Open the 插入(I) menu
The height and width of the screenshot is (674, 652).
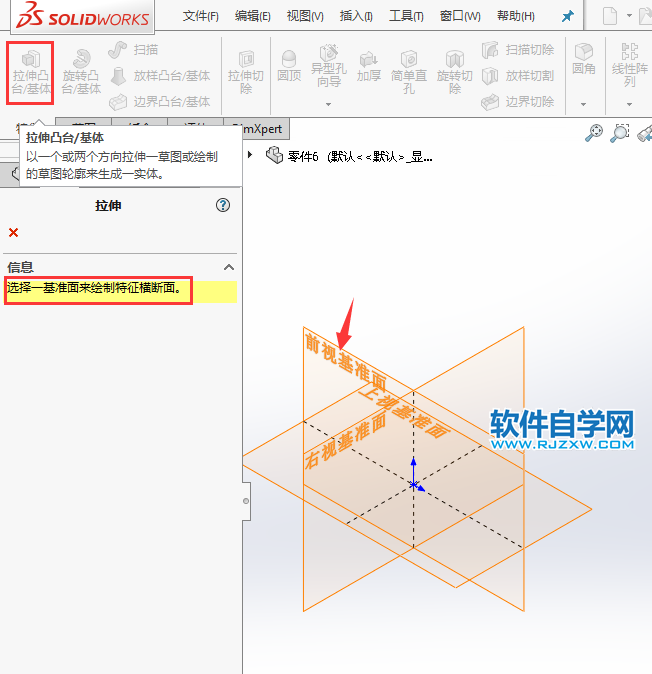pyautogui.click(x=356, y=16)
